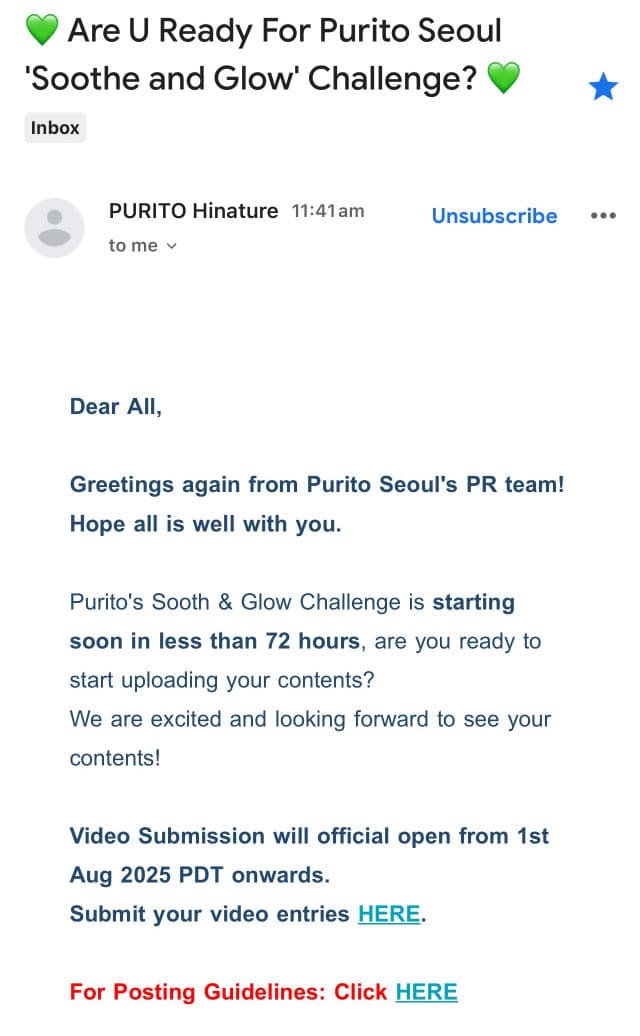Open the video entries HERE link

(389, 913)
